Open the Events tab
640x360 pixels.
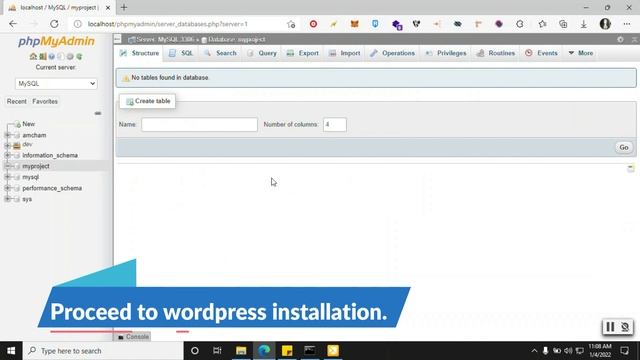pyautogui.click(x=541, y=53)
